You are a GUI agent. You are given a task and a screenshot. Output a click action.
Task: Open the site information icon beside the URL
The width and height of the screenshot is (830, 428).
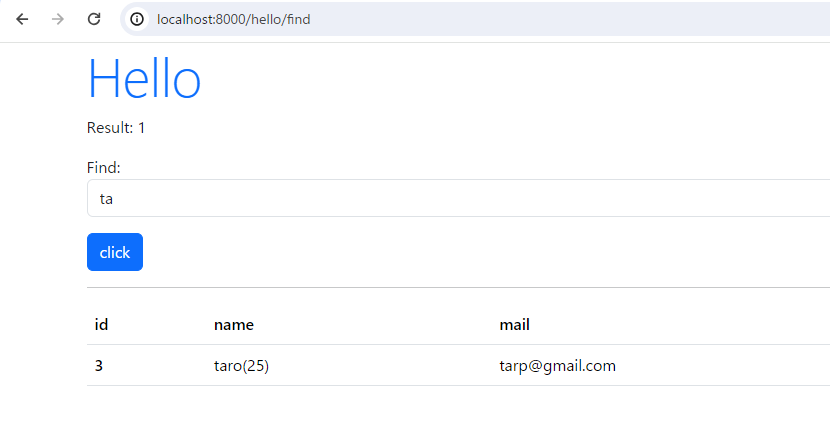pyautogui.click(x=137, y=20)
